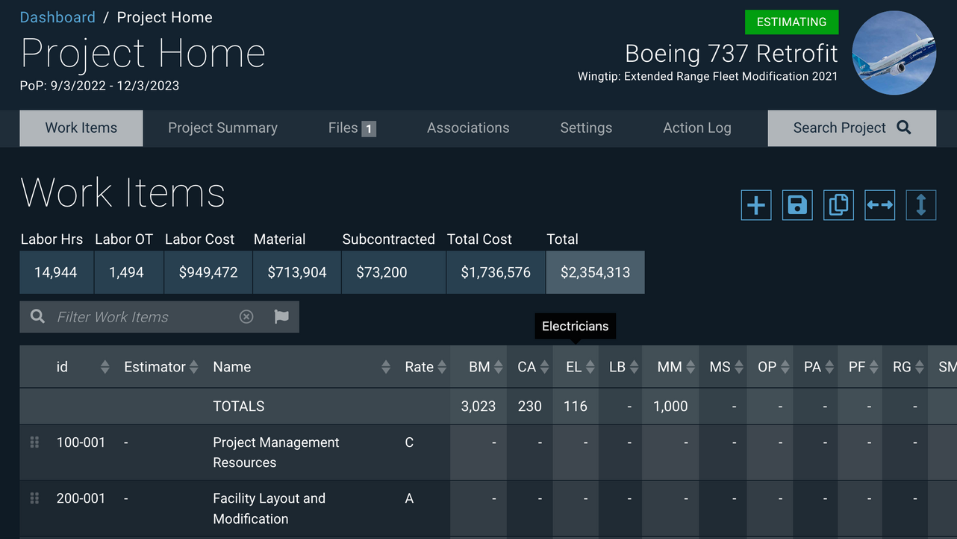The image size is (957, 539).
Task: Open the Files tab
Action: (352, 128)
